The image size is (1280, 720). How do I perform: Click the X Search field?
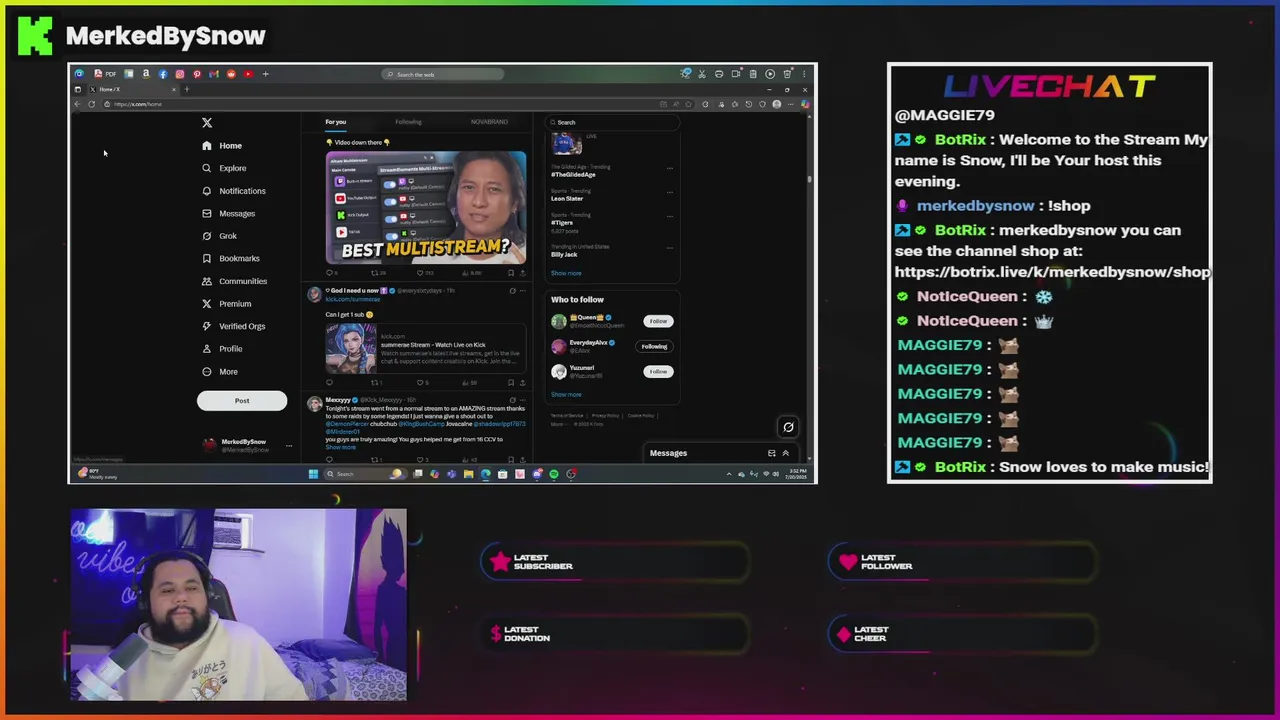(x=612, y=122)
